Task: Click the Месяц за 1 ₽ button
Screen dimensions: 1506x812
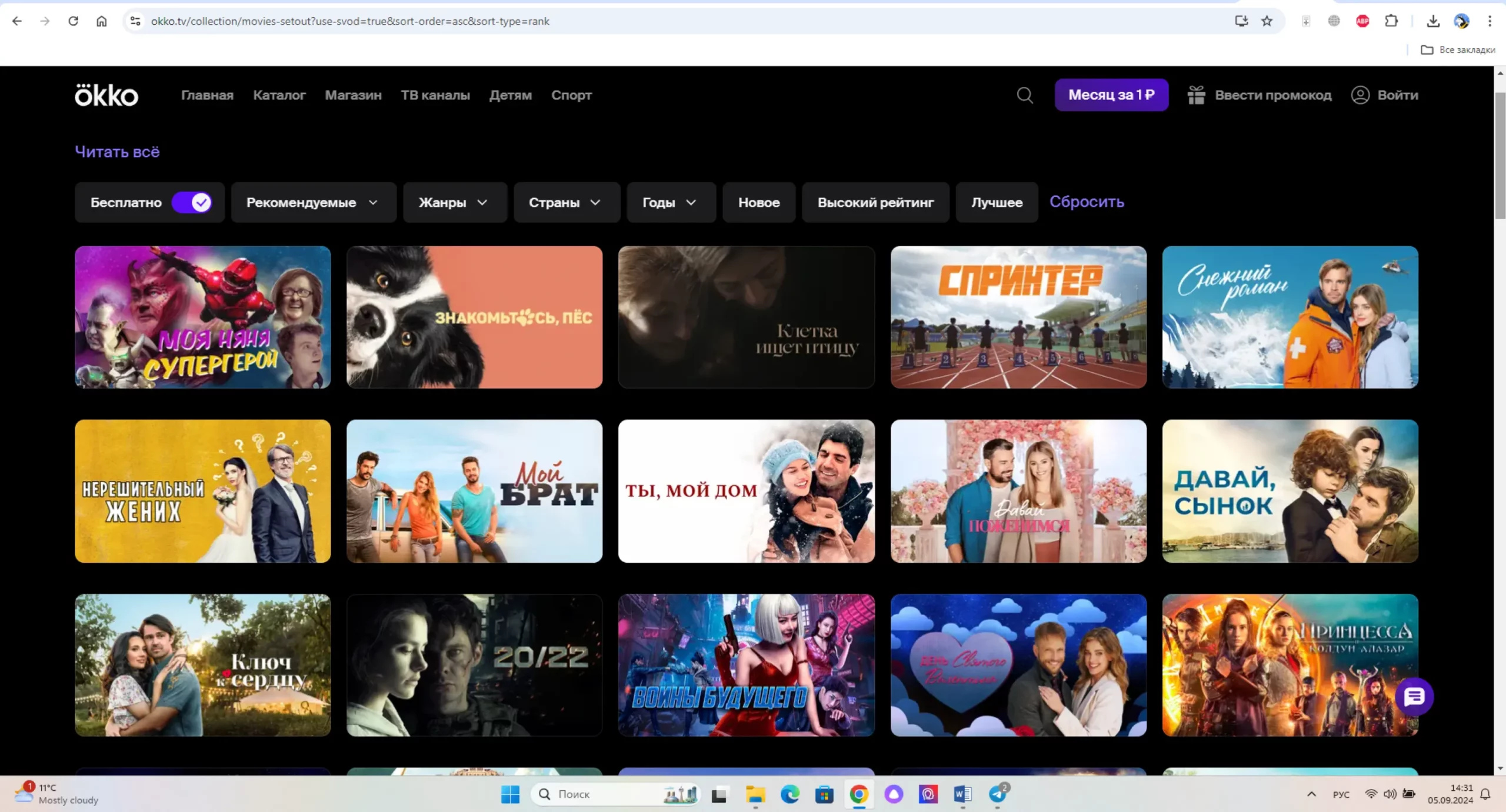Action: pyautogui.click(x=1111, y=95)
